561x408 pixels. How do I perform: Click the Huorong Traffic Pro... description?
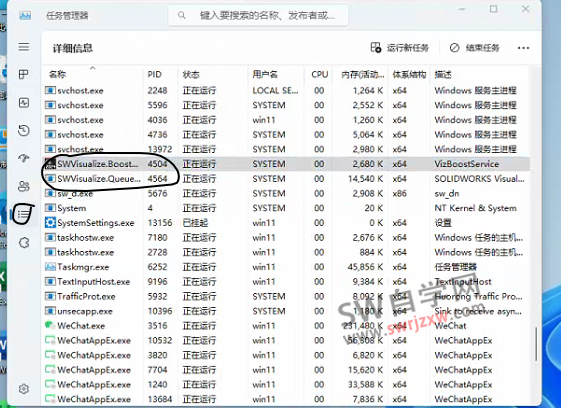(478, 296)
